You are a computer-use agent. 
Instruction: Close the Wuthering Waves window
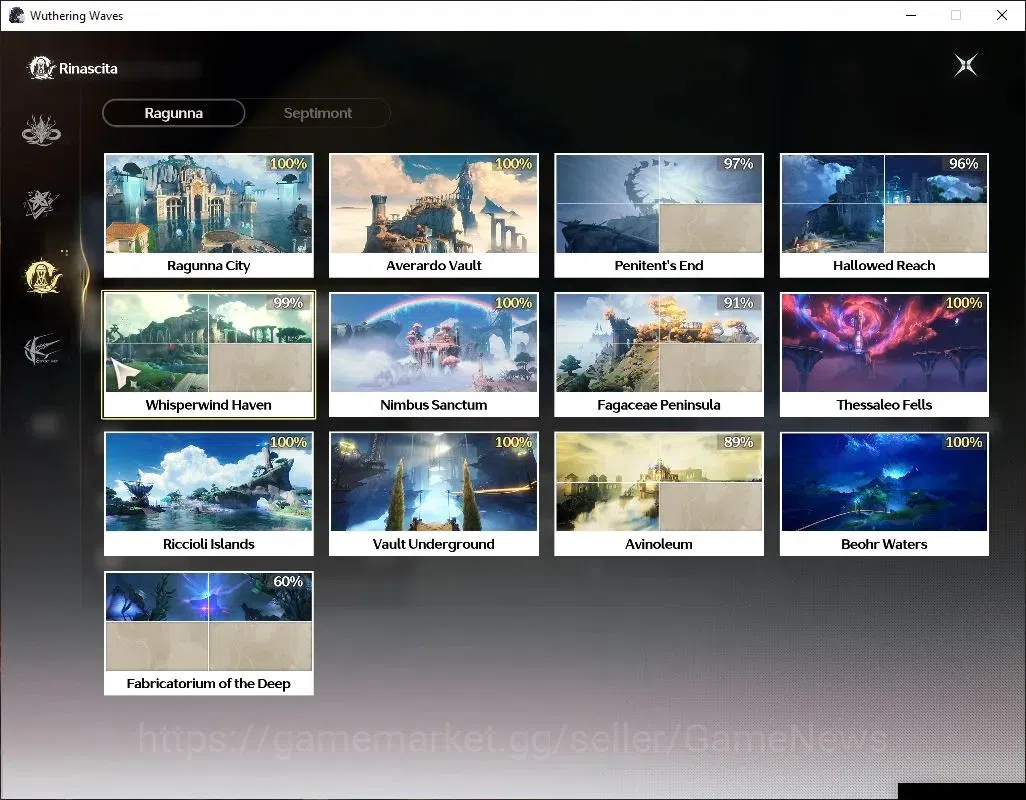(x=1001, y=15)
